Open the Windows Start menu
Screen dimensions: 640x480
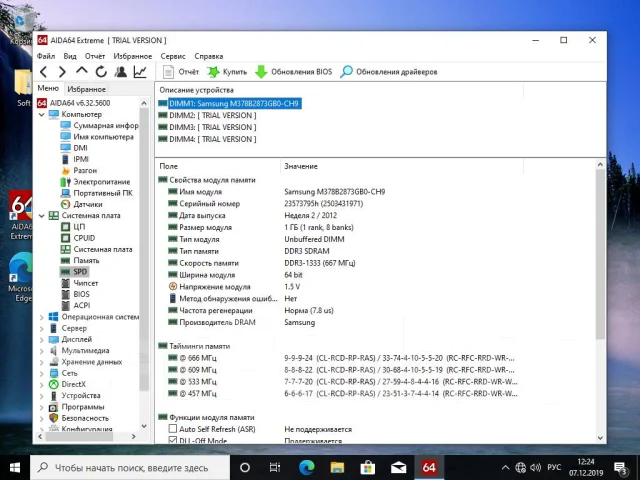[15, 467]
